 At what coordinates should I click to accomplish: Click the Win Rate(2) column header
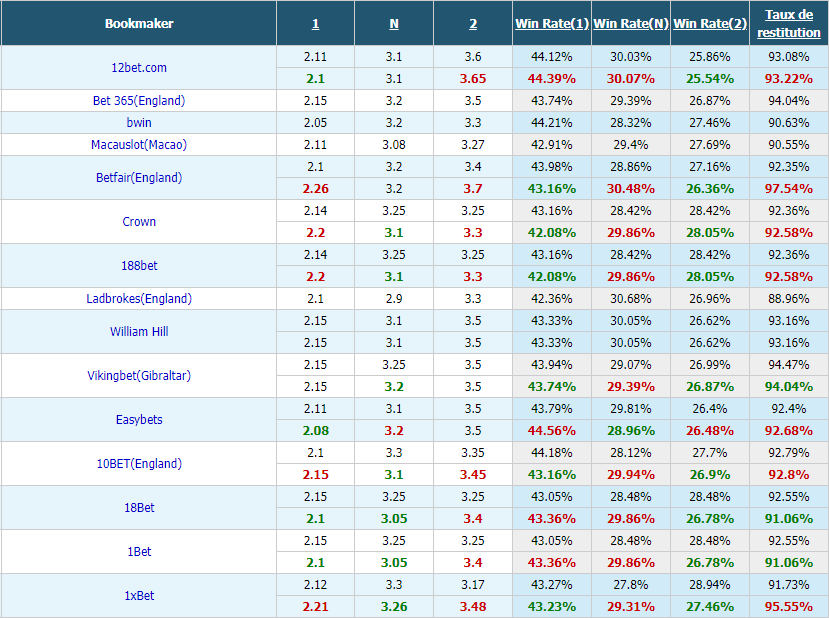(x=710, y=24)
